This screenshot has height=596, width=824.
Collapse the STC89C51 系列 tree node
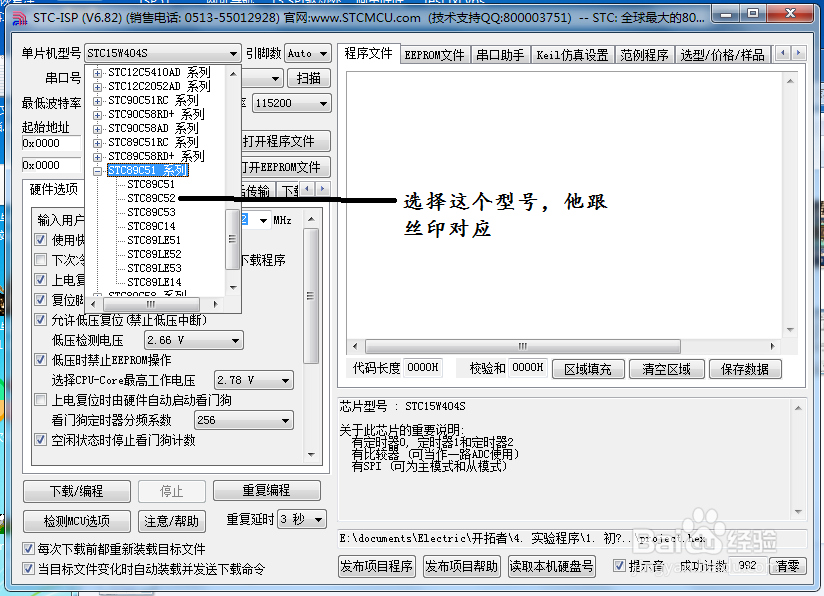tap(97, 171)
